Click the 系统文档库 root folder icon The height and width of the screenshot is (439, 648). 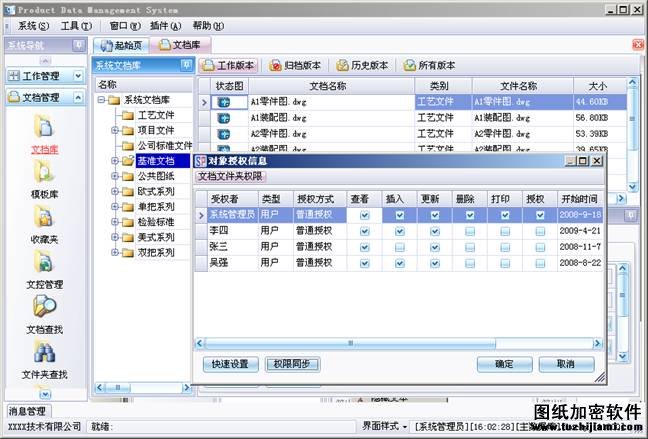[x=114, y=100]
